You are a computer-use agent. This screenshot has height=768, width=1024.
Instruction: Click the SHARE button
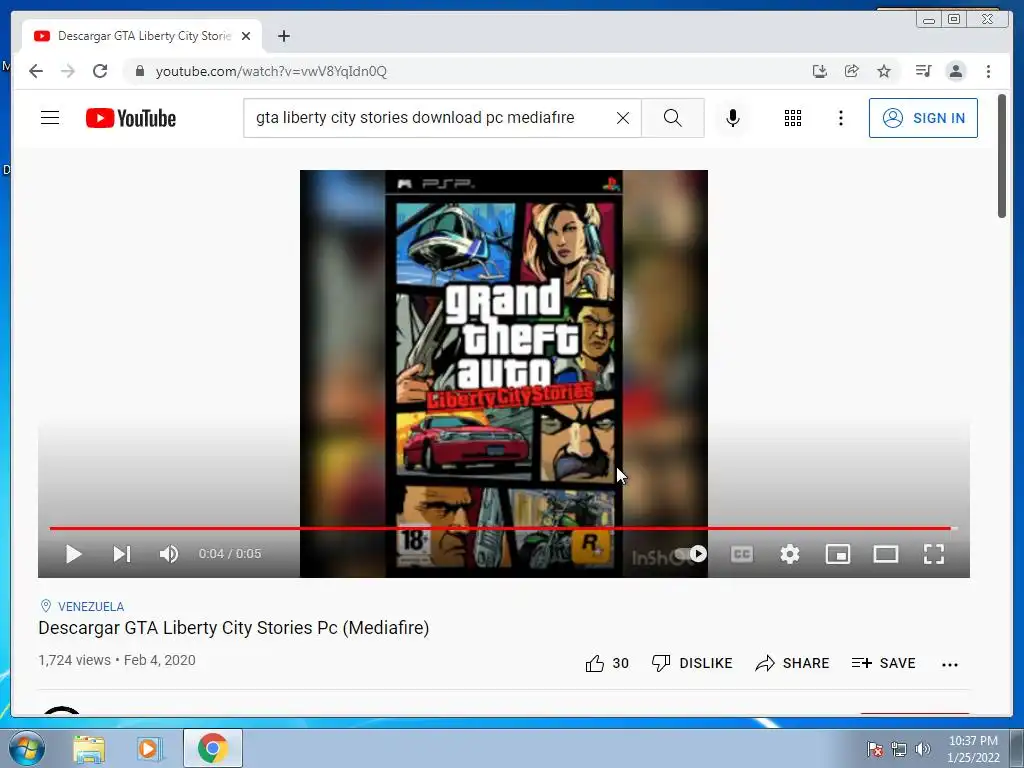[x=792, y=664]
